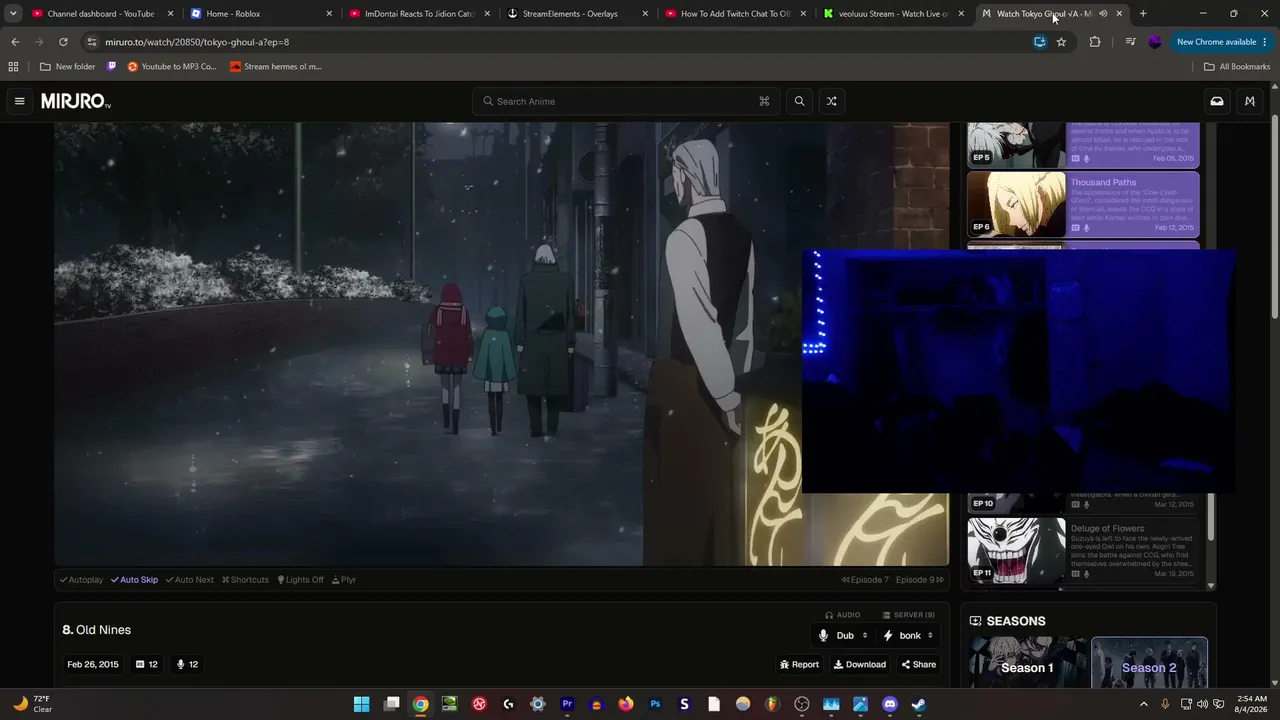Turn the Lights Off for the player

coord(301,580)
